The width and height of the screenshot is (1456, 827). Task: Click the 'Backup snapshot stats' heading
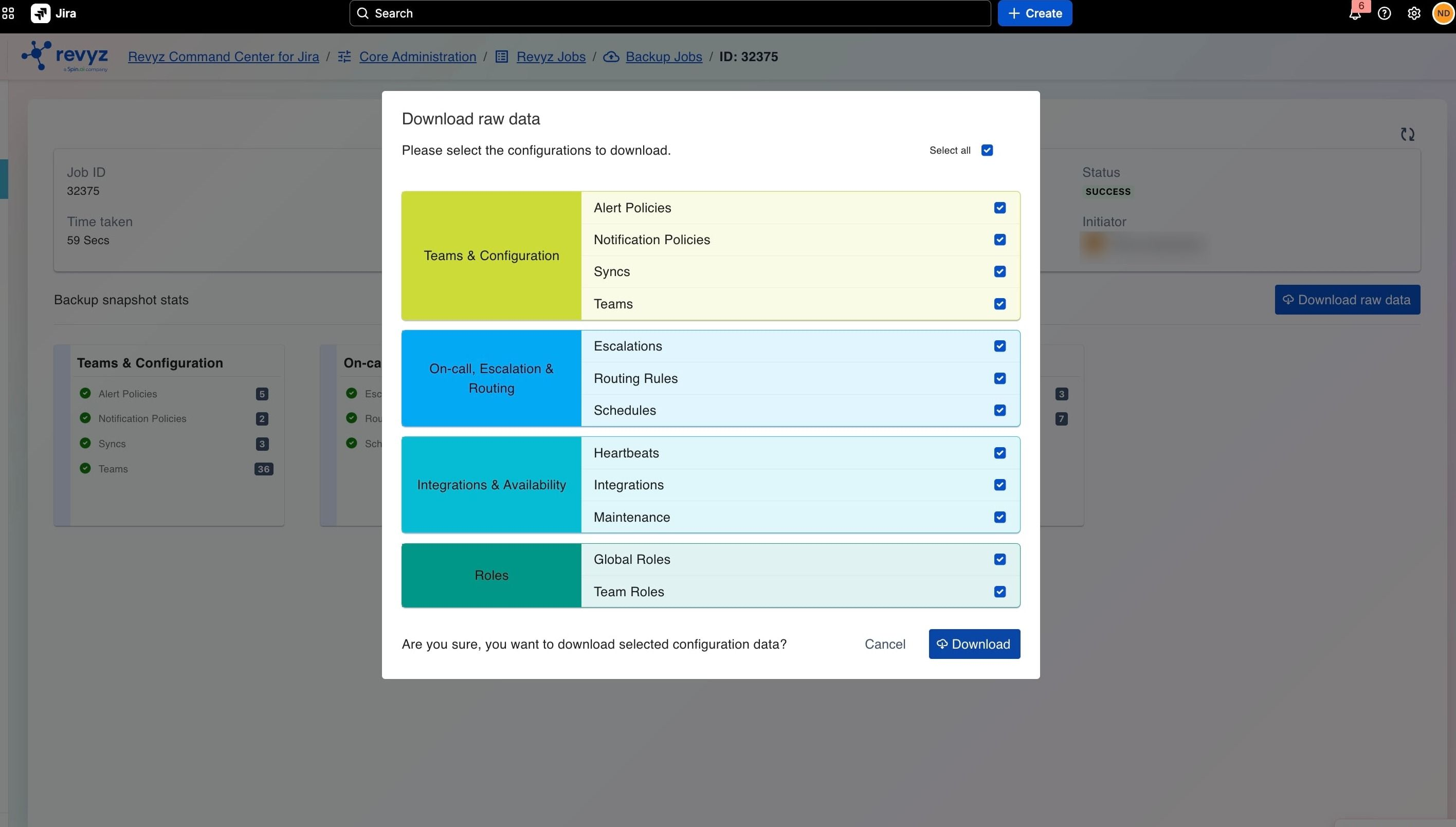tap(121, 299)
